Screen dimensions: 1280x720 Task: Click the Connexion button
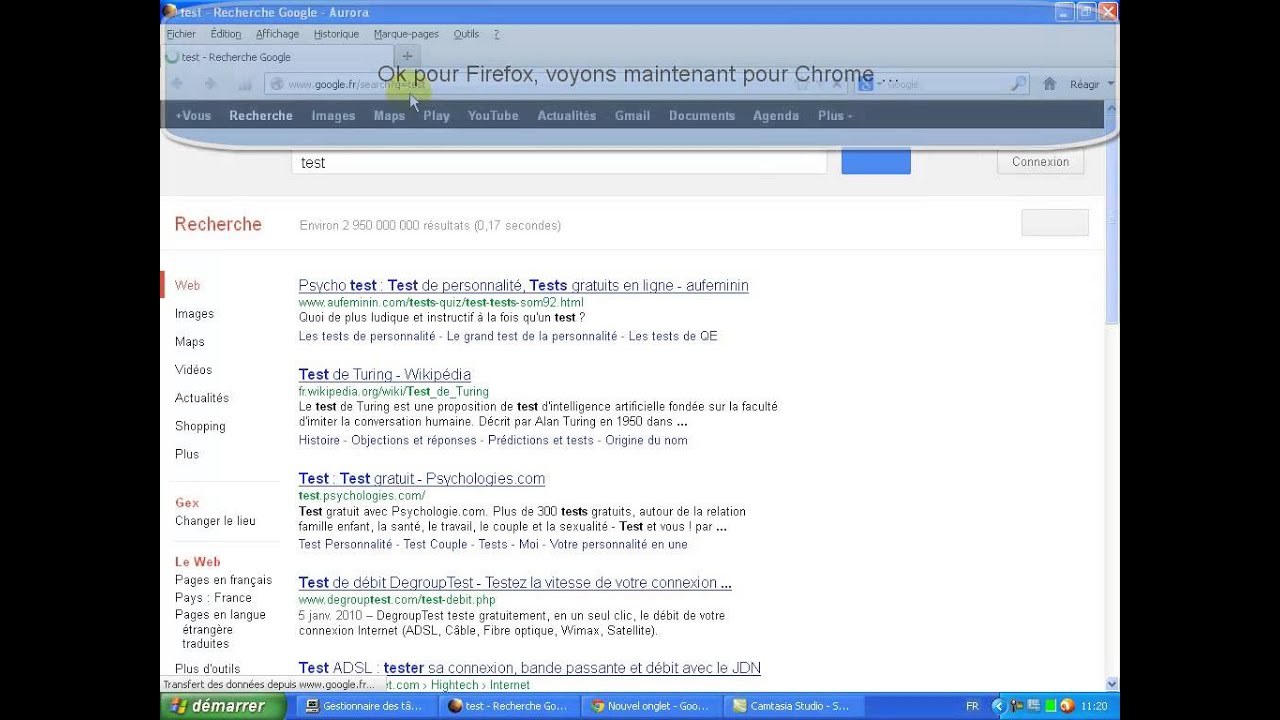click(1040, 162)
